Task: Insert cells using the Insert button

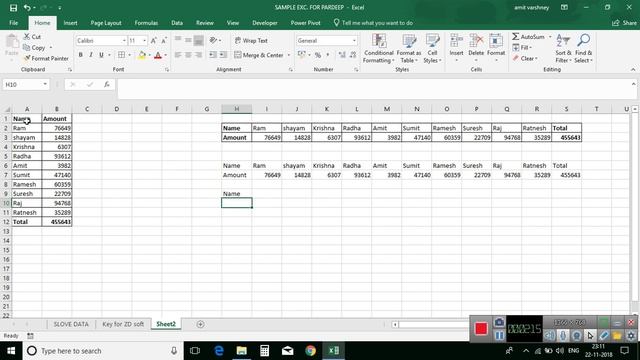Action: (456, 49)
